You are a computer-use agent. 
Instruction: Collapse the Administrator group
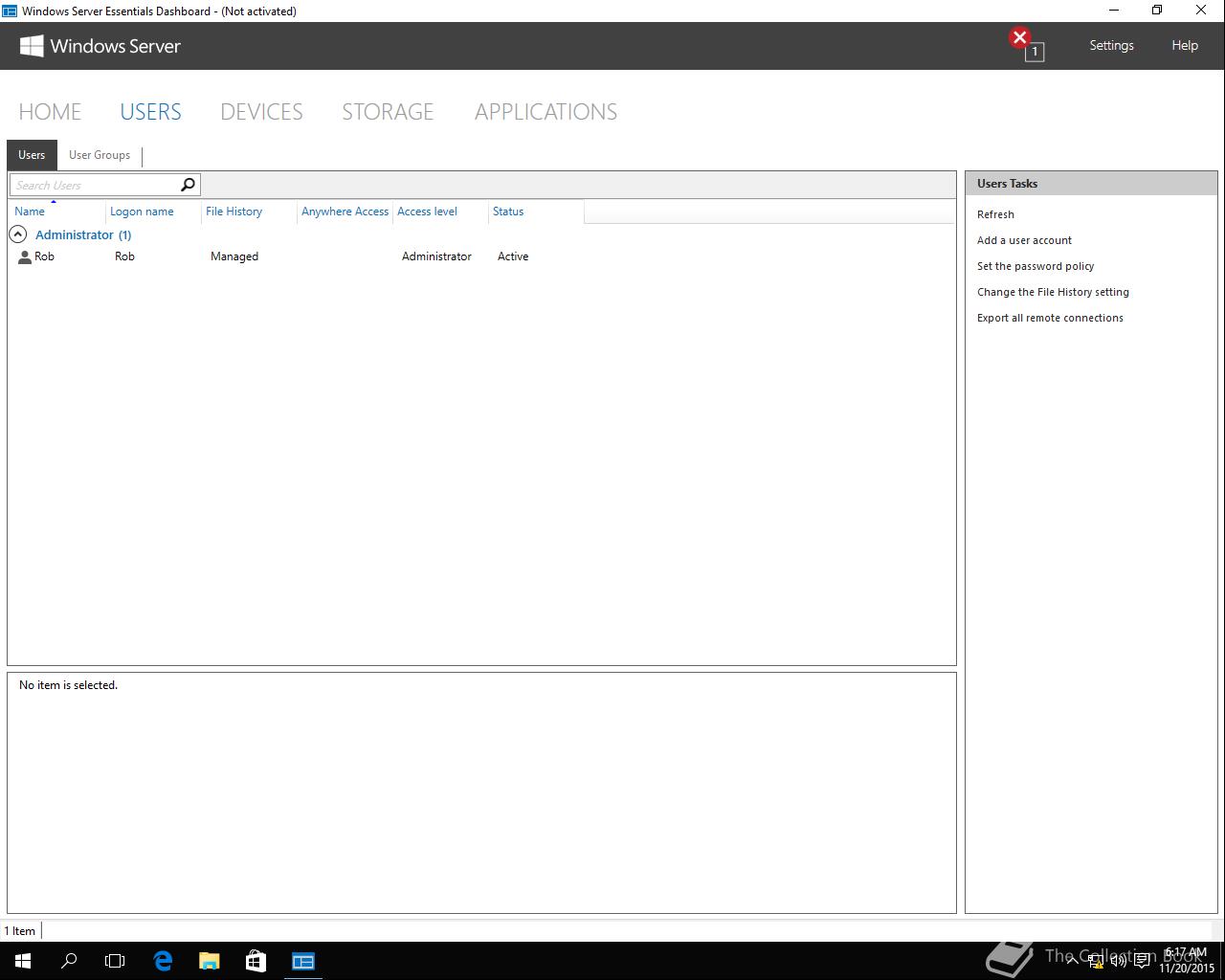pos(17,234)
